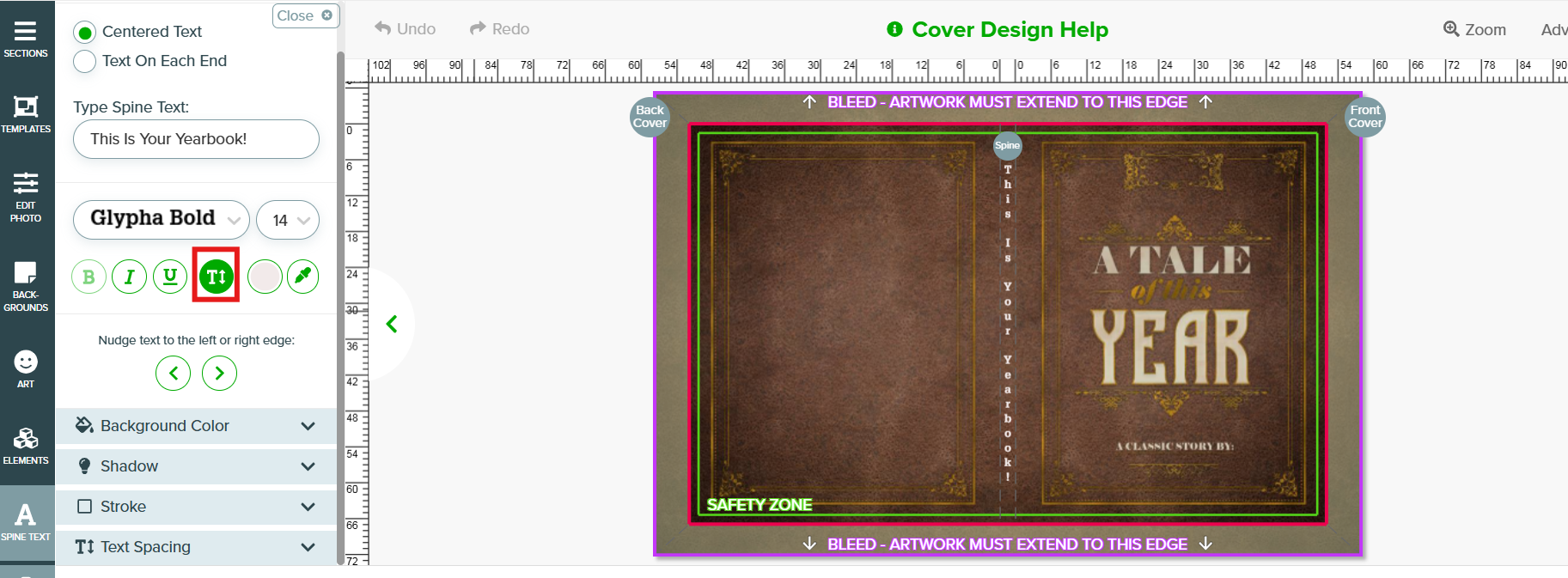This screenshot has width=1568, height=578.
Task: Expand the Text Spacing section
Action: pos(196,547)
